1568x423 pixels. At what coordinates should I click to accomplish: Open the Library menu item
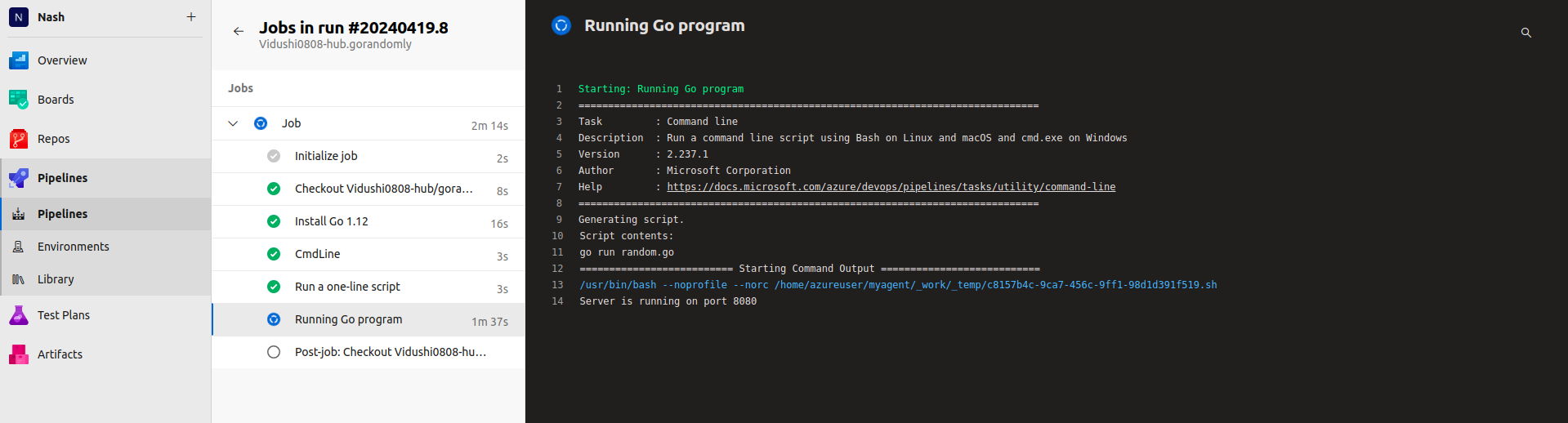(x=56, y=279)
